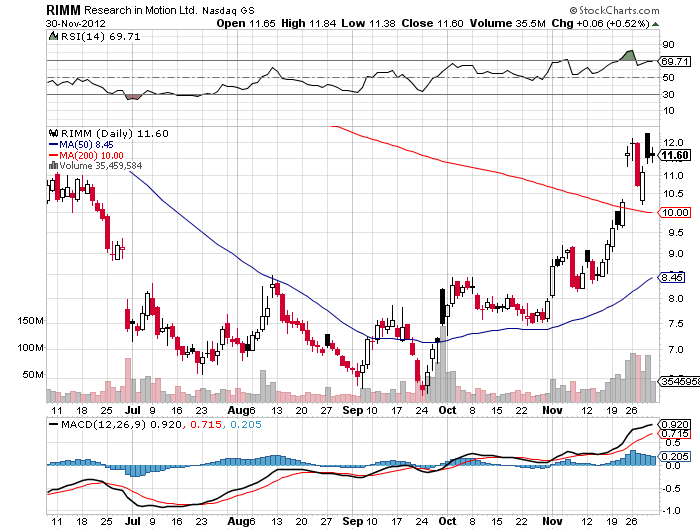Screen dimensions: 700x530
Task: Click the 150M volume scale label
Action: 30,321
